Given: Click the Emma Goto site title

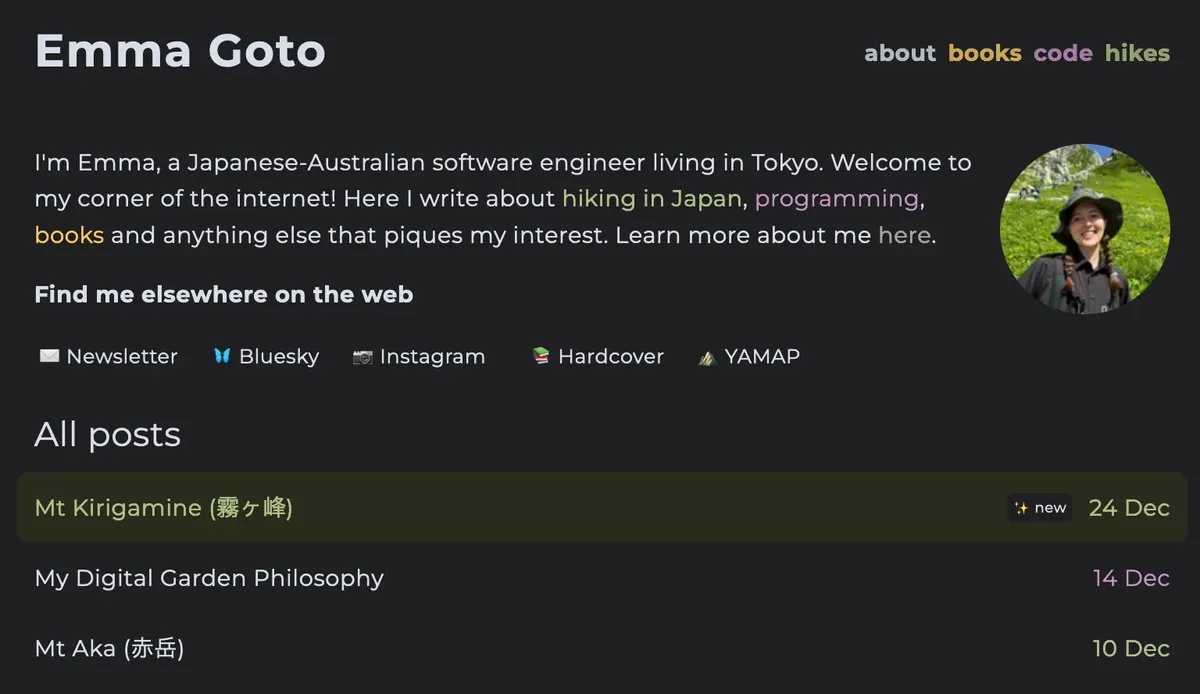Looking at the screenshot, I should pyautogui.click(x=180, y=51).
